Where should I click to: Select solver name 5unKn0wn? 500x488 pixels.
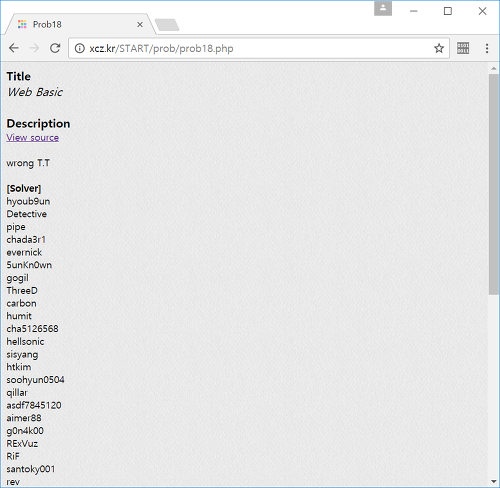pos(29,265)
